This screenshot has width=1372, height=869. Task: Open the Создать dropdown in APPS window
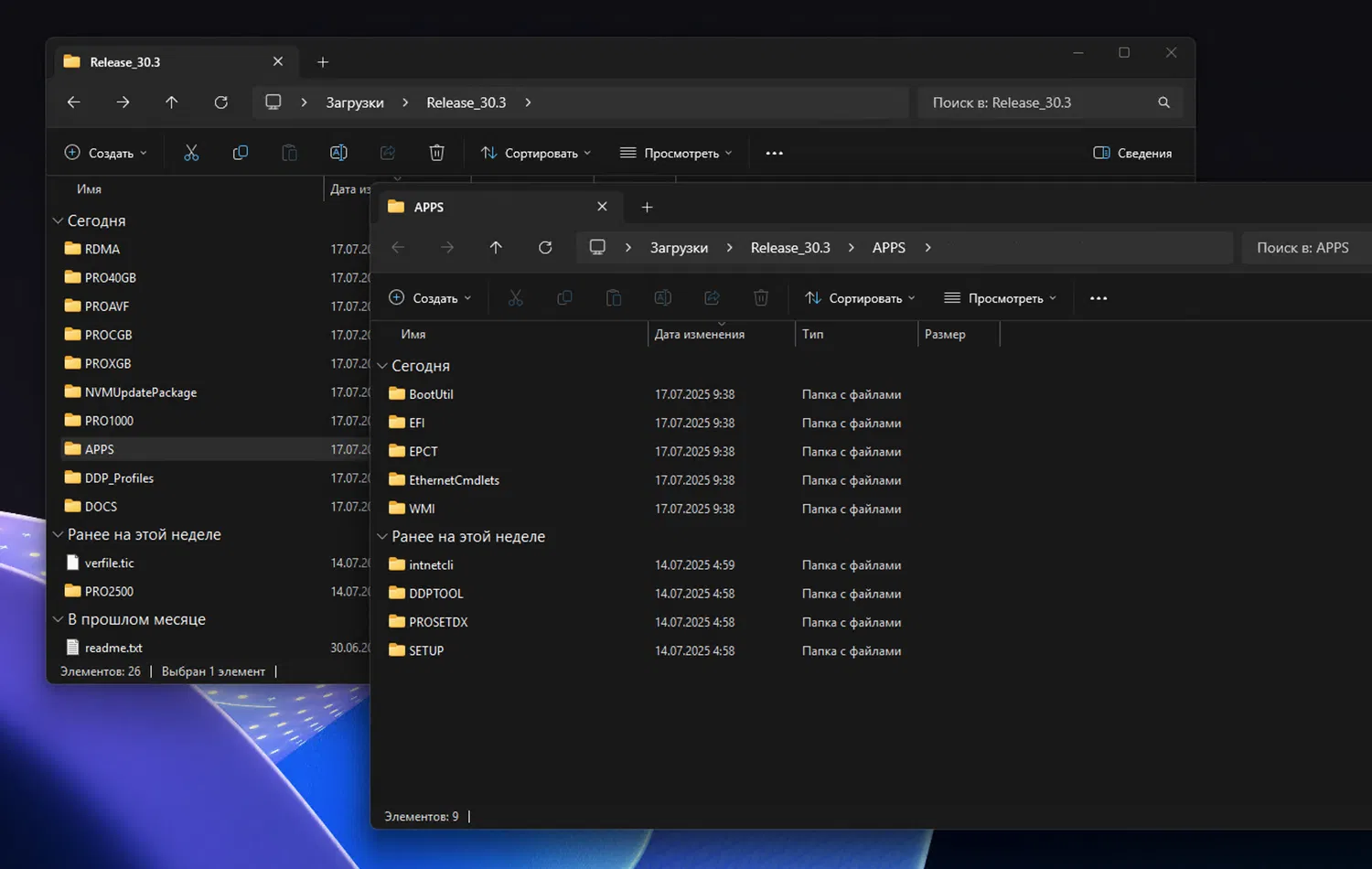430,298
